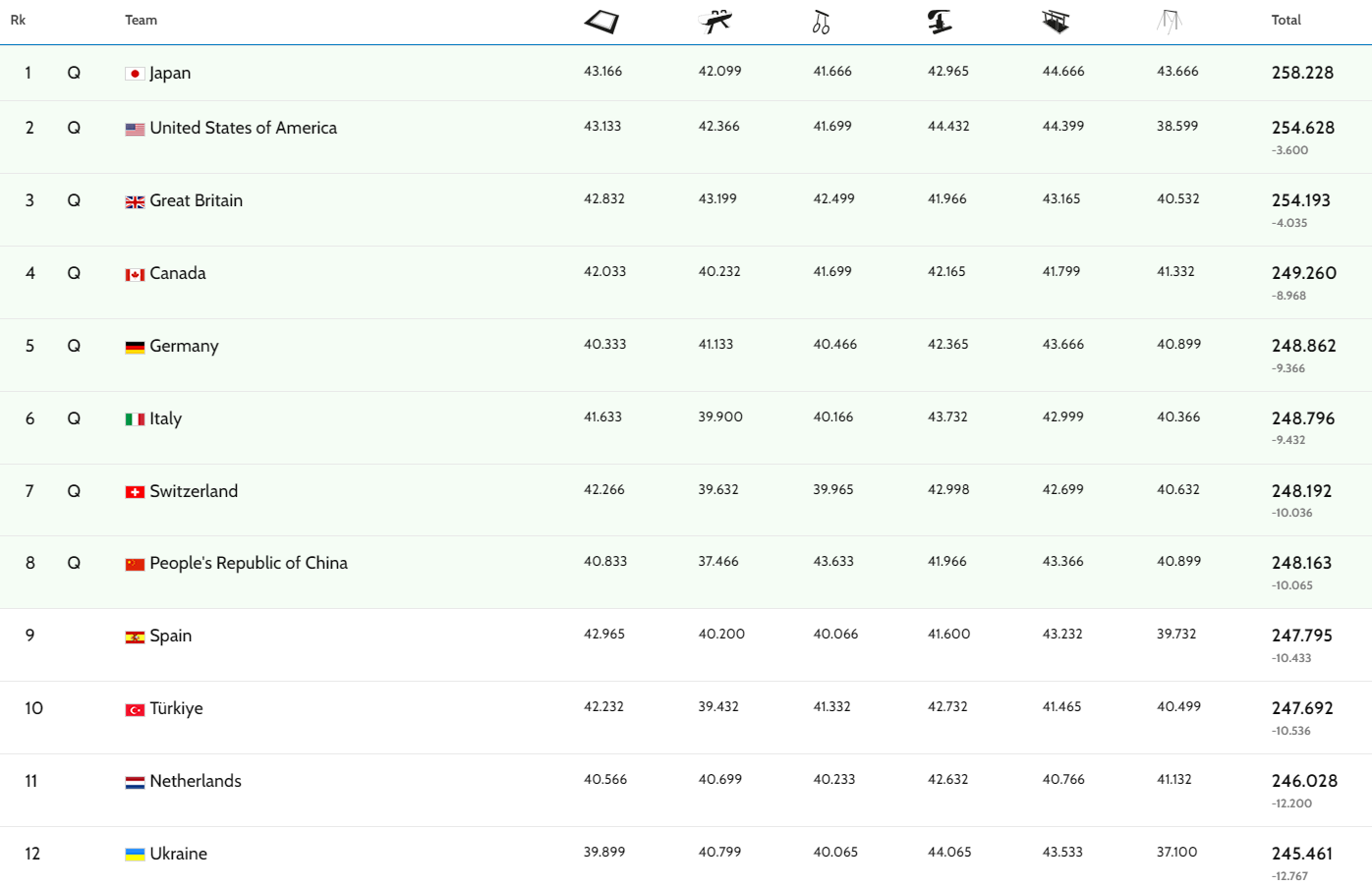This screenshot has height=887, width=1372.
Task: Click the Q qualifier mark beside Germany
Action: (x=74, y=346)
